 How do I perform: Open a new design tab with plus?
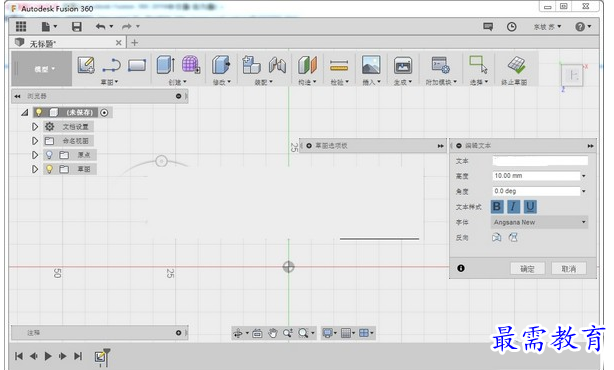134,43
